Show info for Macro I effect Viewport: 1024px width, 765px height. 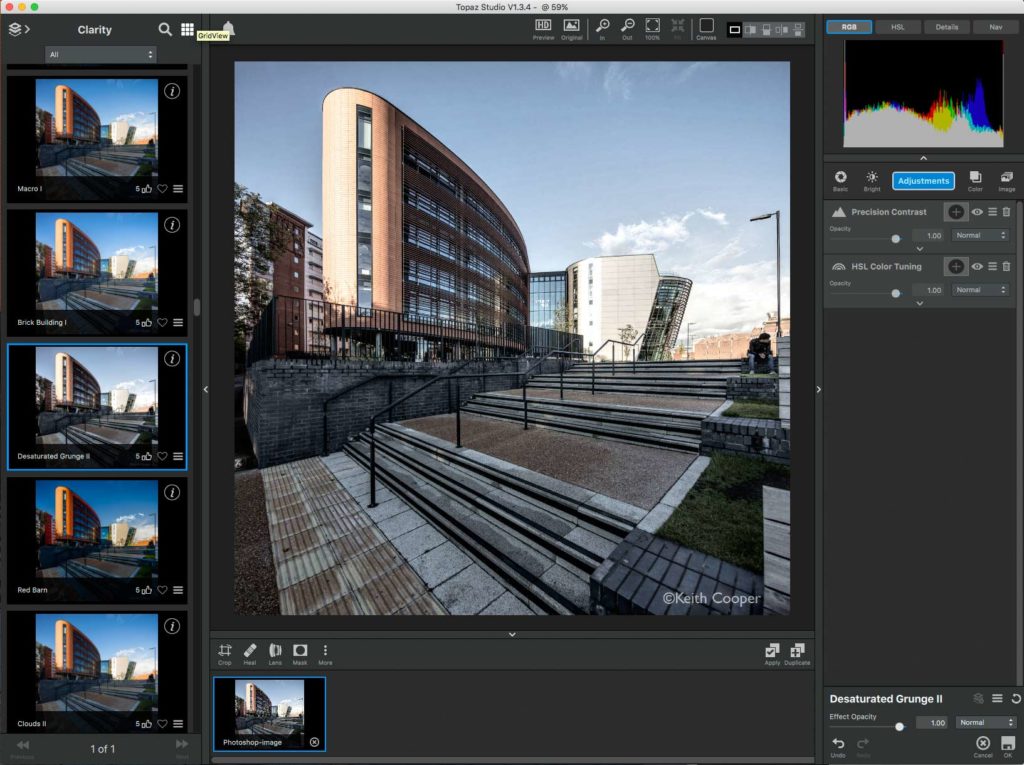(172, 91)
